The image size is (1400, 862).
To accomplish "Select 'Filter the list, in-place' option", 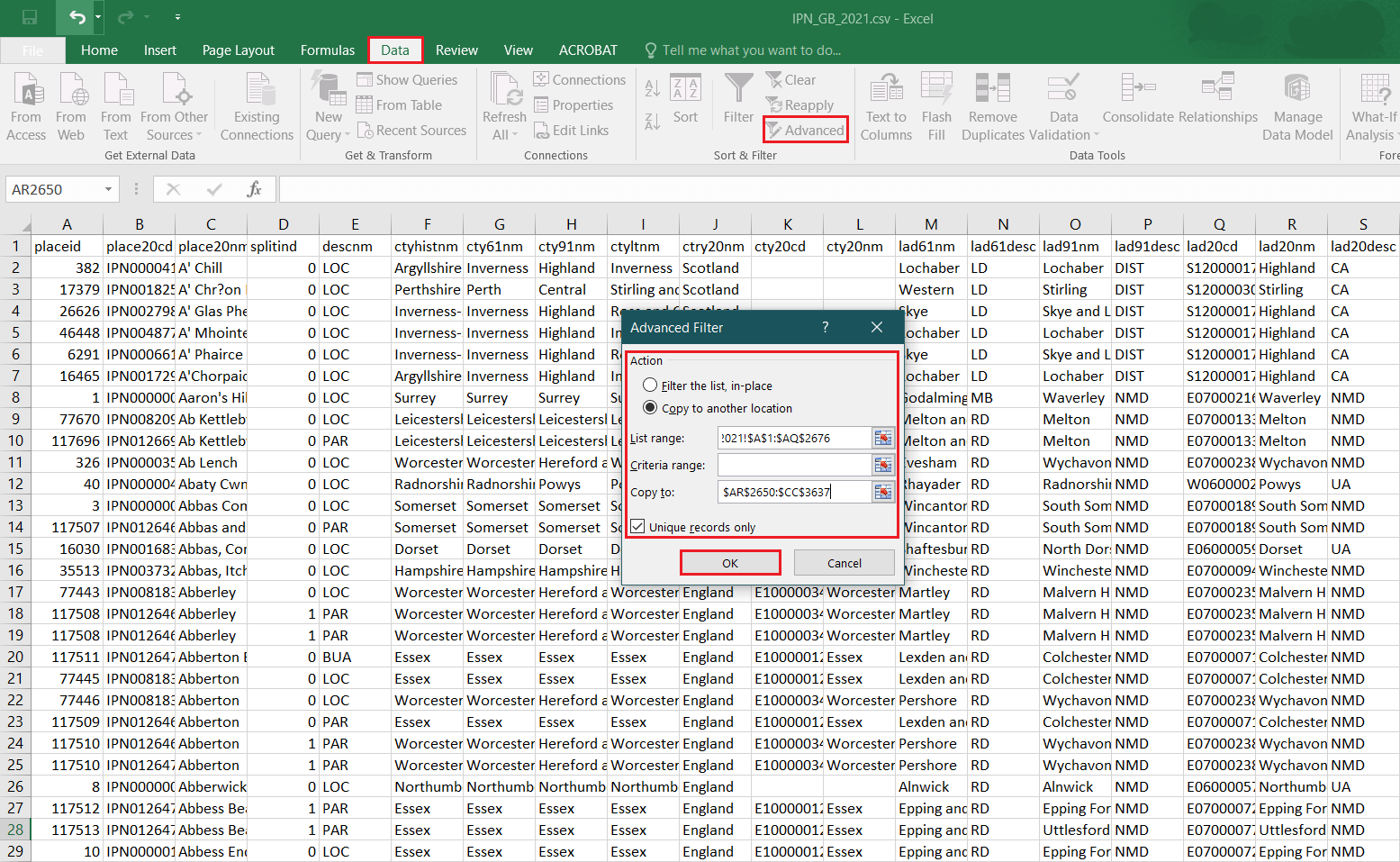I will pyautogui.click(x=708, y=386).
